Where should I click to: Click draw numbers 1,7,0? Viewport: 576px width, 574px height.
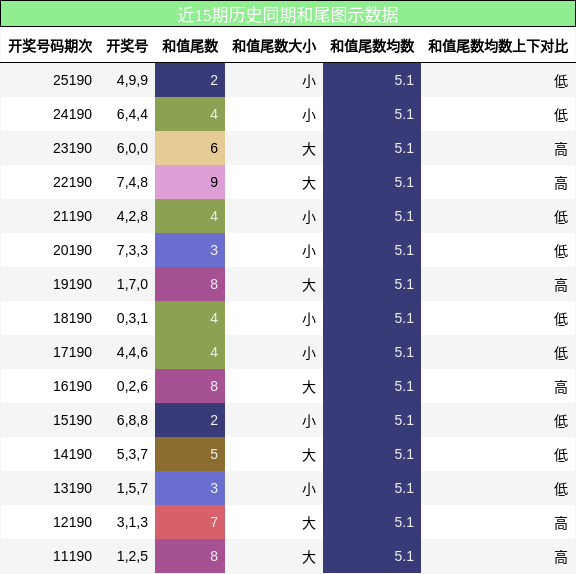pyautogui.click(x=132, y=284)
